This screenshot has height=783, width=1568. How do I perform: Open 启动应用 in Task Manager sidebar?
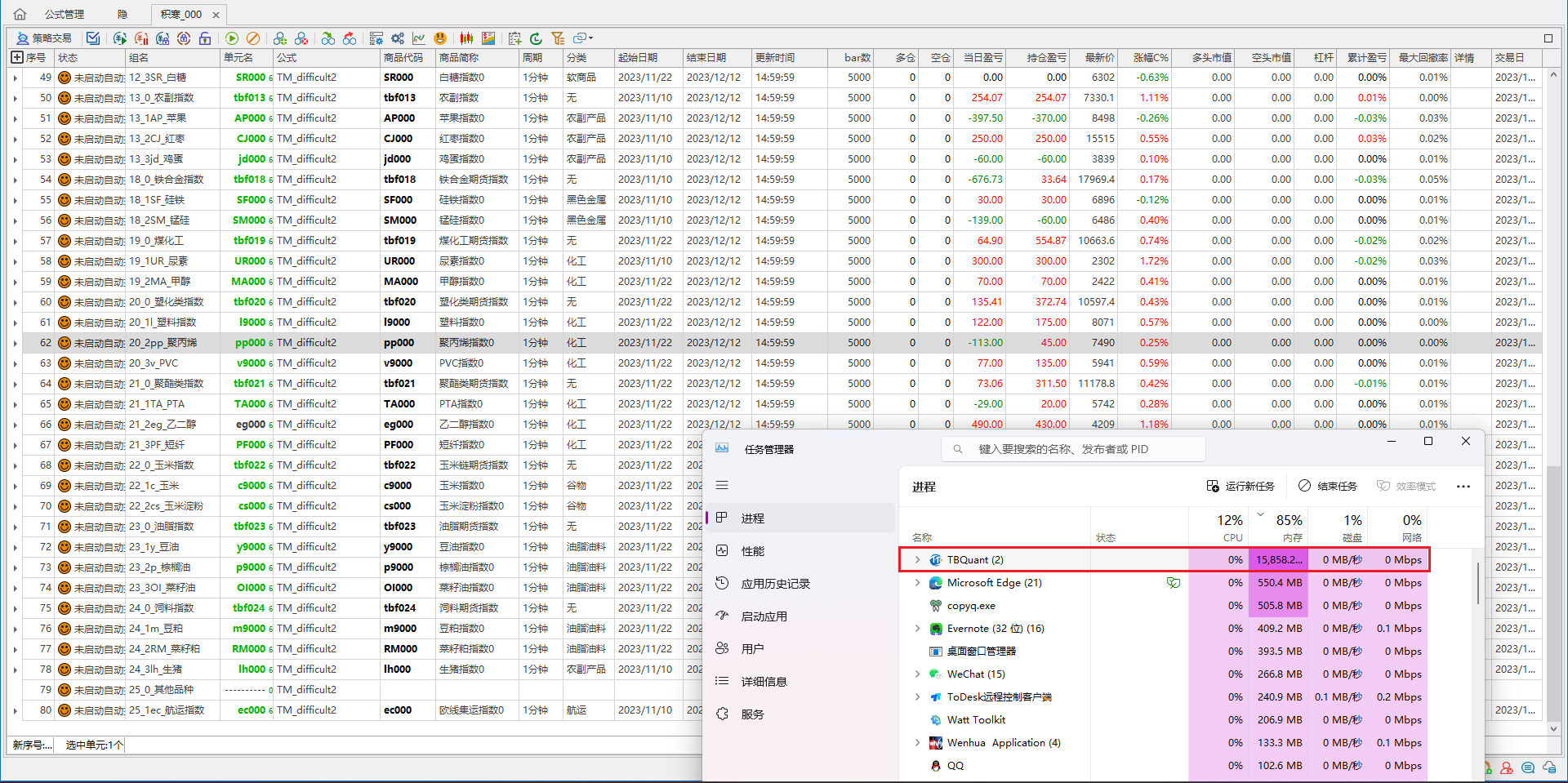pos(800,616)
